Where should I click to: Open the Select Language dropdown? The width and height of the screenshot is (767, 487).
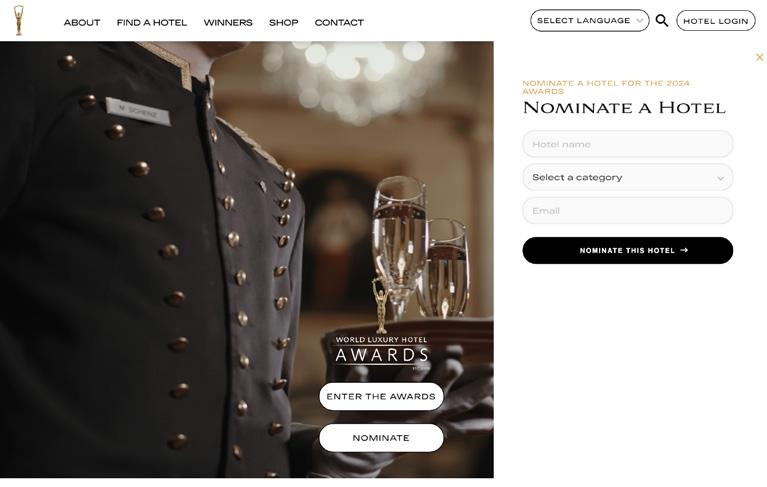point(589,21)
